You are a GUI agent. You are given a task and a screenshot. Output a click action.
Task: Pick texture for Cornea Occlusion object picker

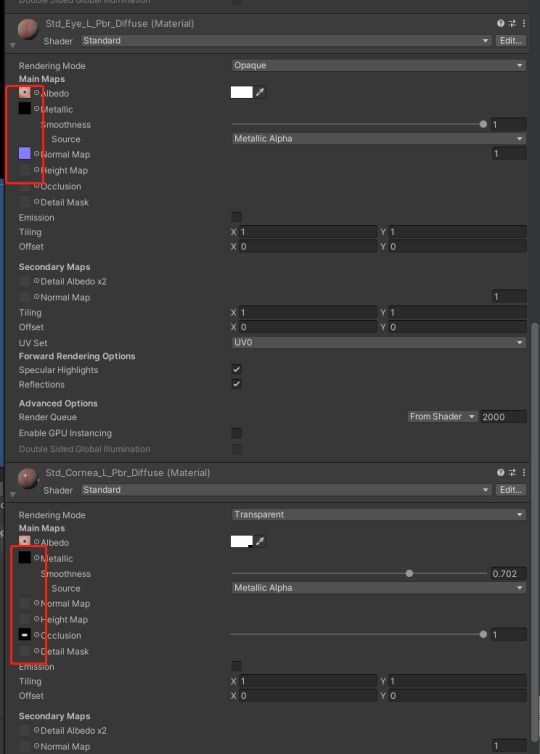click(x=37, y=635)
